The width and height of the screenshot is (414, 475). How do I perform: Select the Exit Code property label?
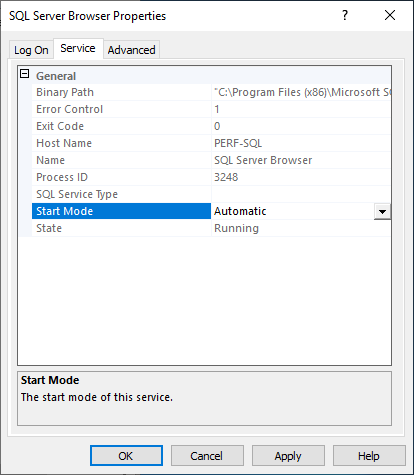click(x=60, y=126)
